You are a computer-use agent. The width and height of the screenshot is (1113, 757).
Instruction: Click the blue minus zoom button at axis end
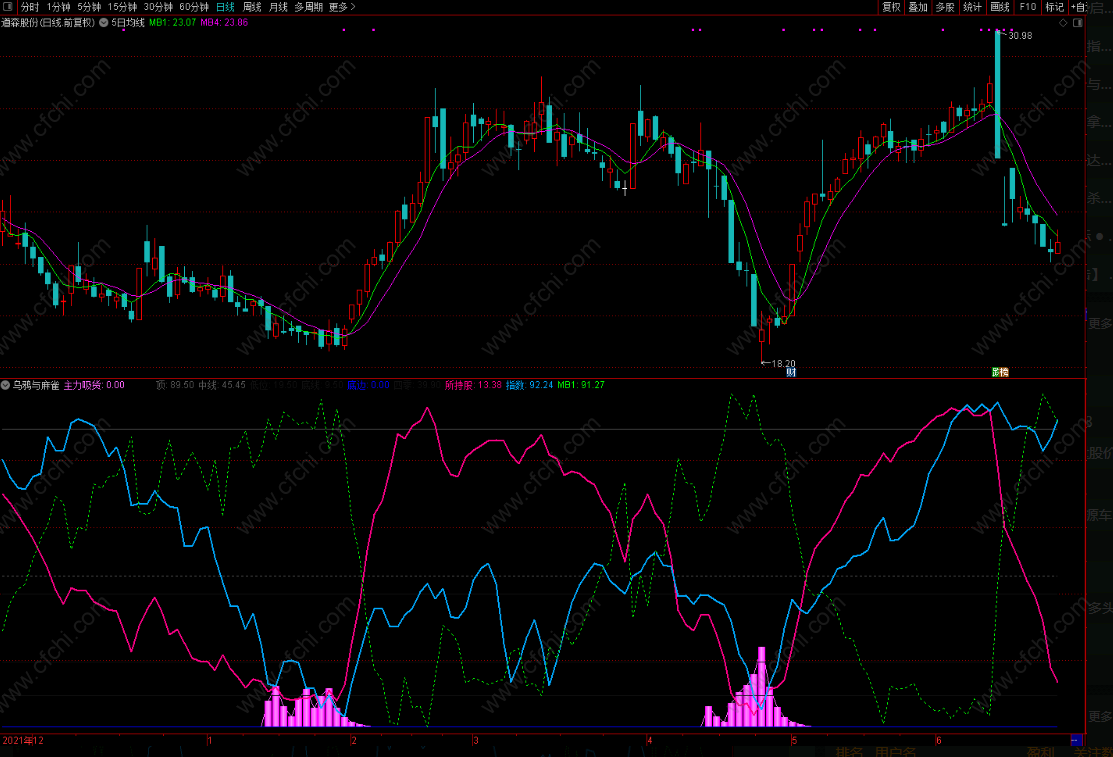coord(1075,740)
